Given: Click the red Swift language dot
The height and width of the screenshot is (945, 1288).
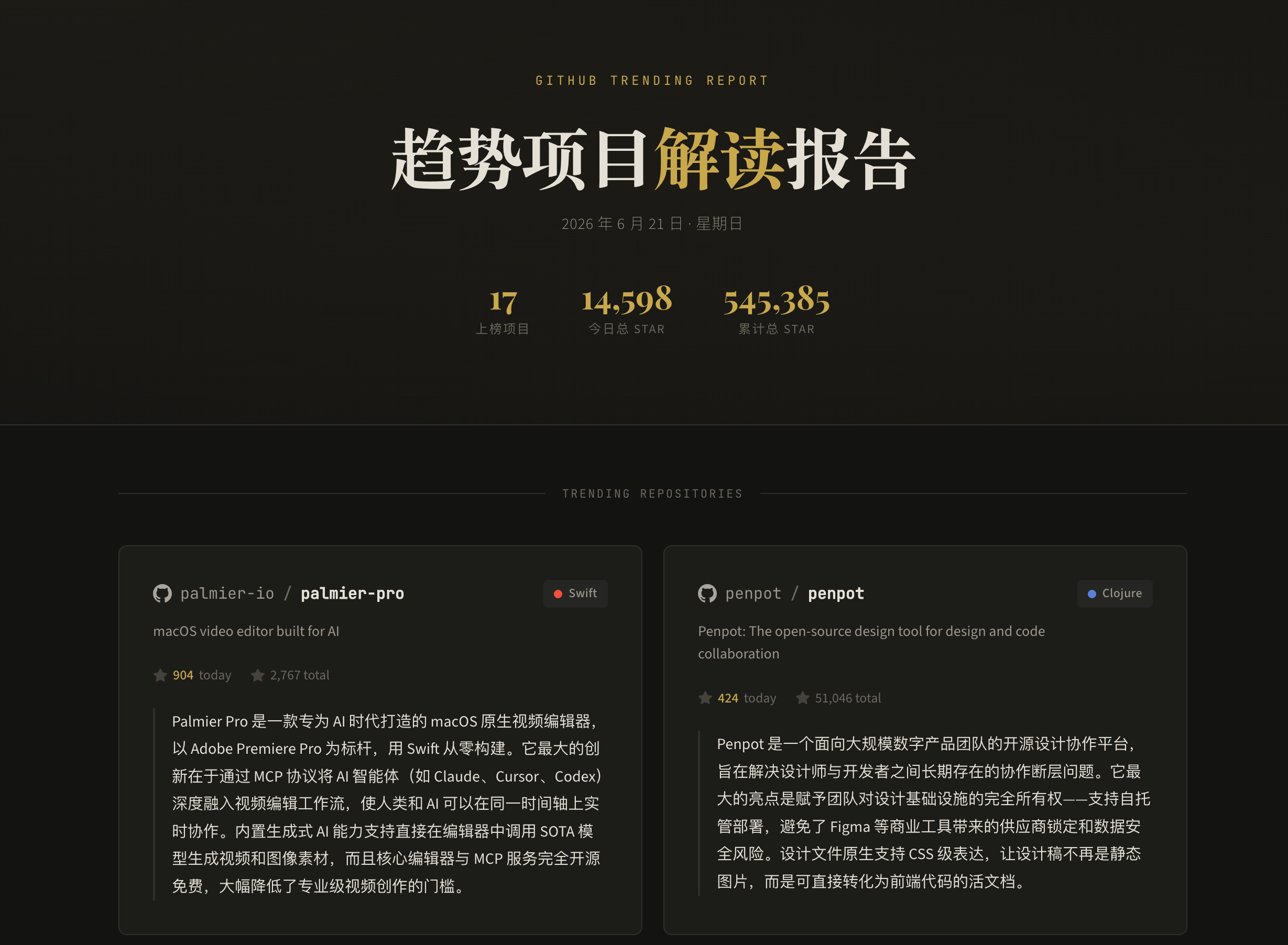Looking at the screenshot, I should (x=558, y=594).
